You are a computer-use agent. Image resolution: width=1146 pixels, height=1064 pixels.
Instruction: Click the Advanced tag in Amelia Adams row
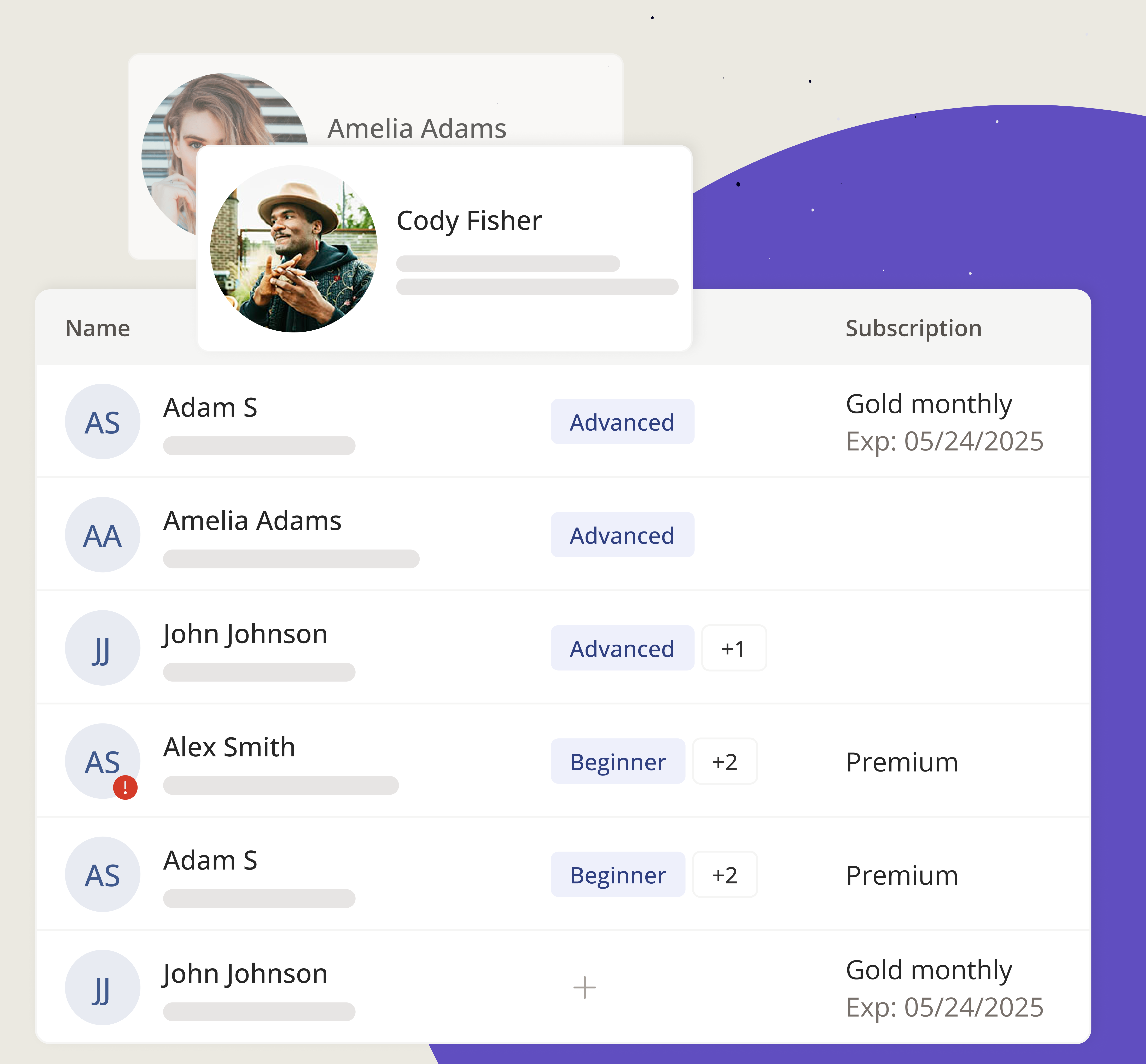point(623,535)
